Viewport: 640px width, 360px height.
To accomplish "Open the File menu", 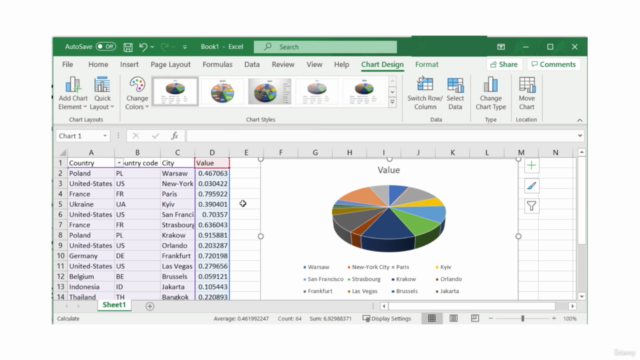I will coord(67,64).
